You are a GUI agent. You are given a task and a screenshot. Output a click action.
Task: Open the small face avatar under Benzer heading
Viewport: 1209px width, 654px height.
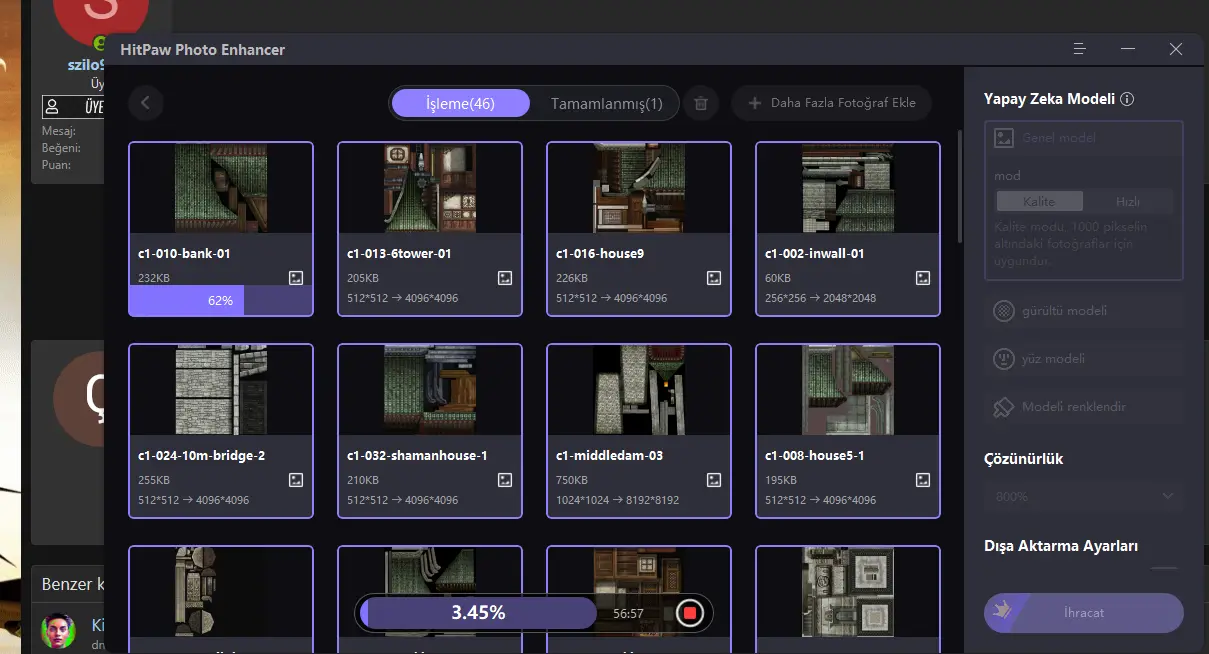[58, 631]
